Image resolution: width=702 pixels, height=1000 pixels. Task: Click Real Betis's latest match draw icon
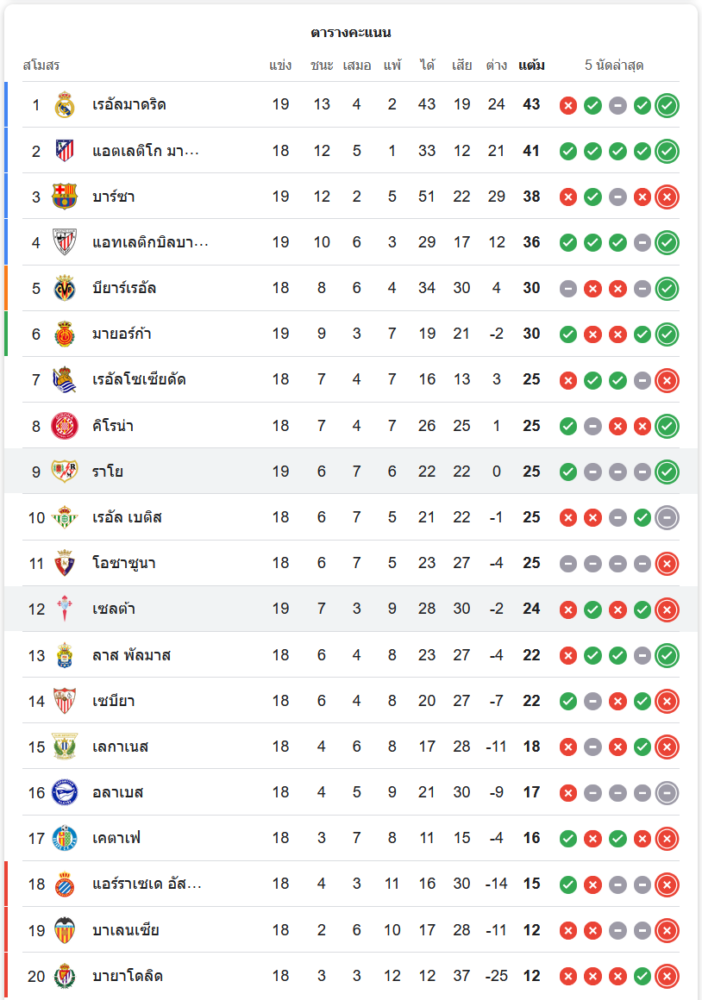[667, 518]
